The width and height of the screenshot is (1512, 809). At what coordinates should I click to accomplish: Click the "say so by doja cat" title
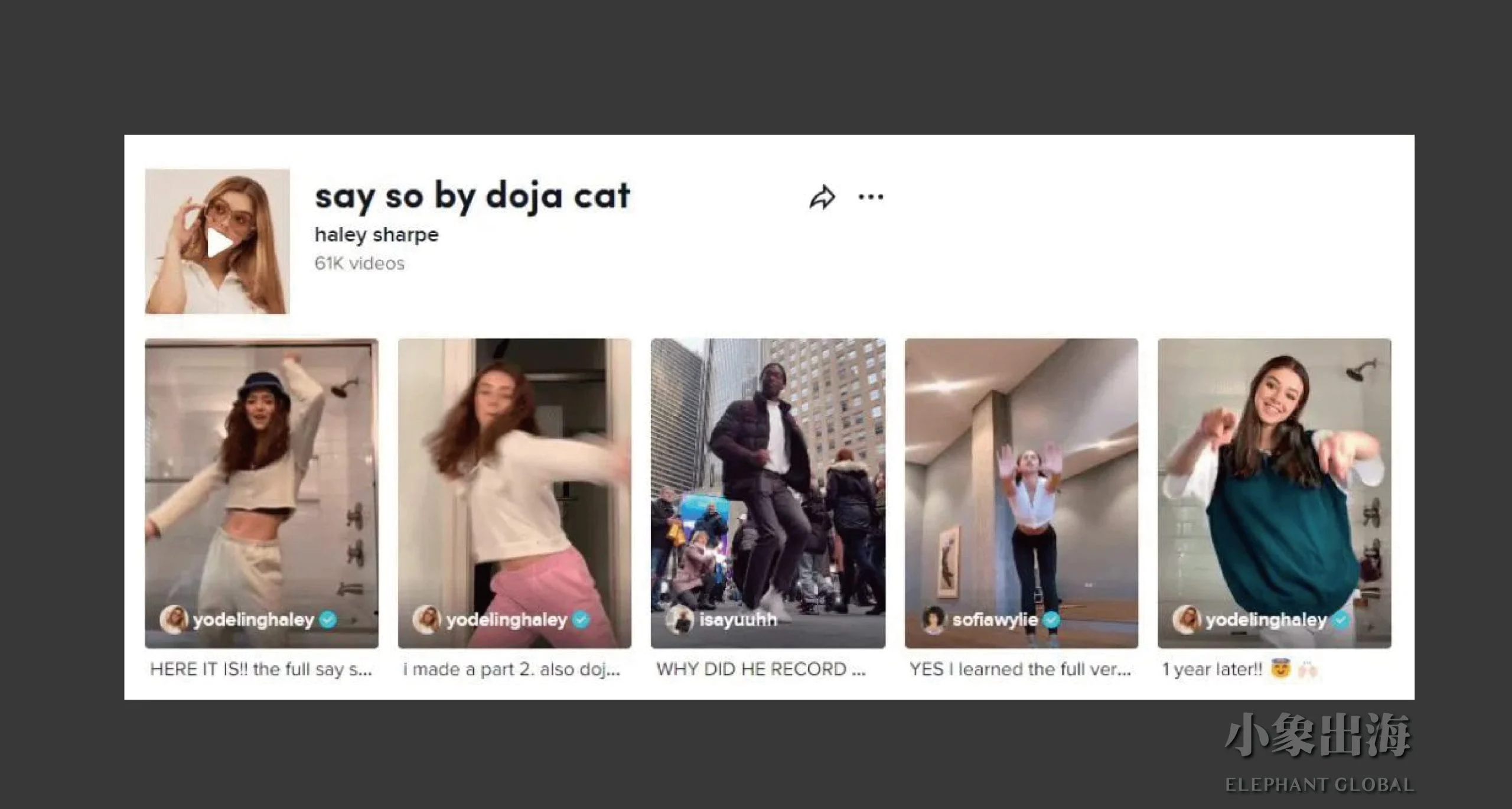pyautogui.click(x=472, y=196)
